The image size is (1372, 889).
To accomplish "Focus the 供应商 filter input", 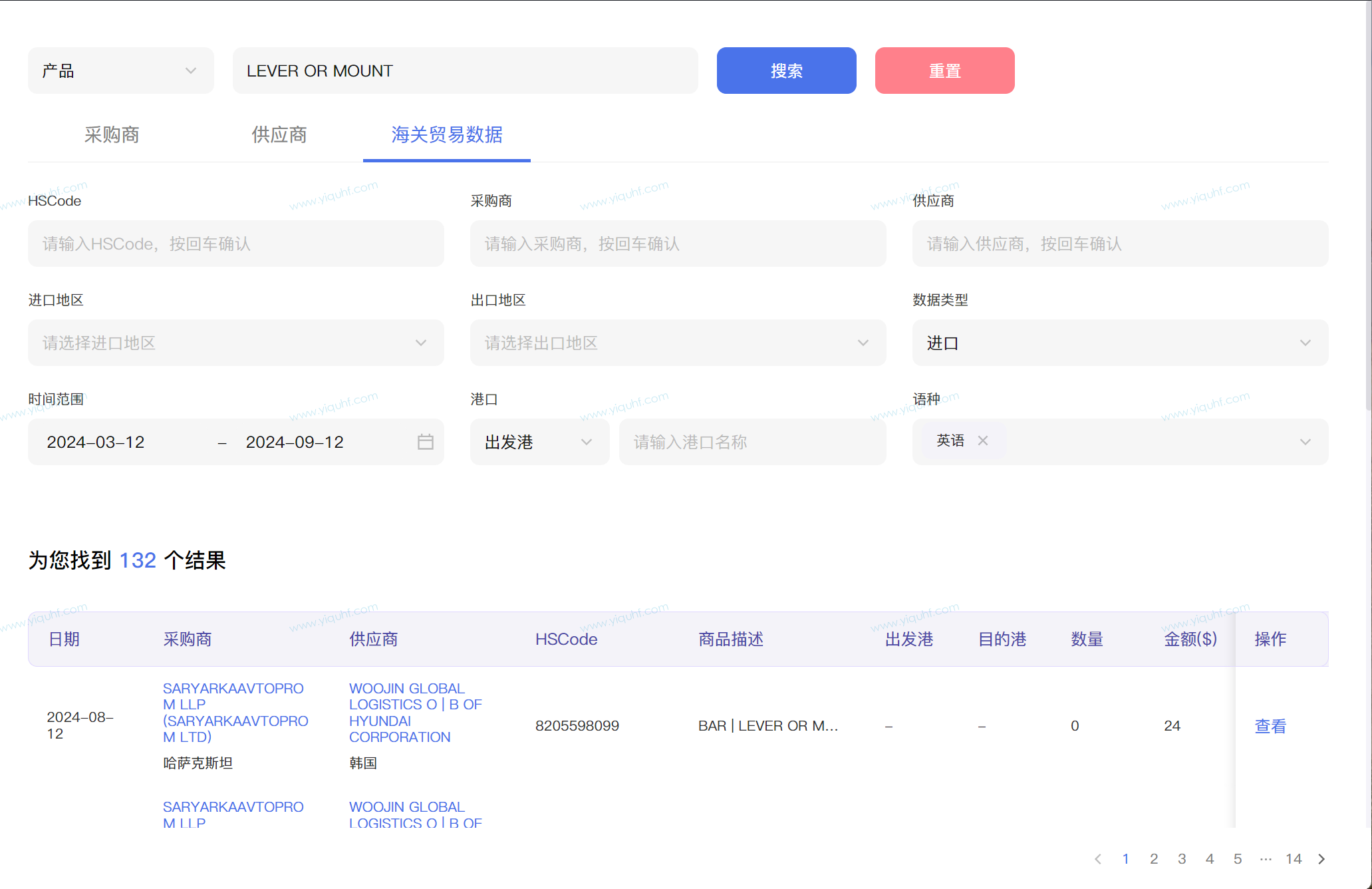I will (1120, 244).
